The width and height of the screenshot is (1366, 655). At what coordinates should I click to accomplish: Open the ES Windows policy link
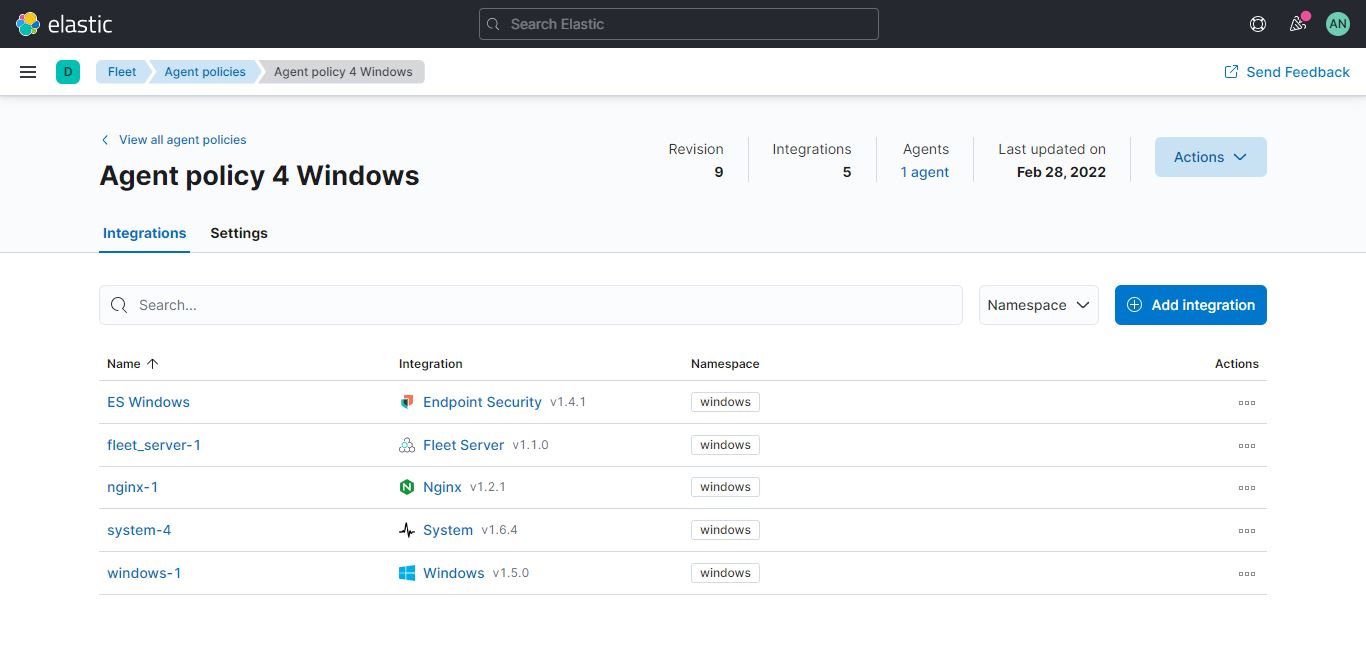tap(148, 401)
